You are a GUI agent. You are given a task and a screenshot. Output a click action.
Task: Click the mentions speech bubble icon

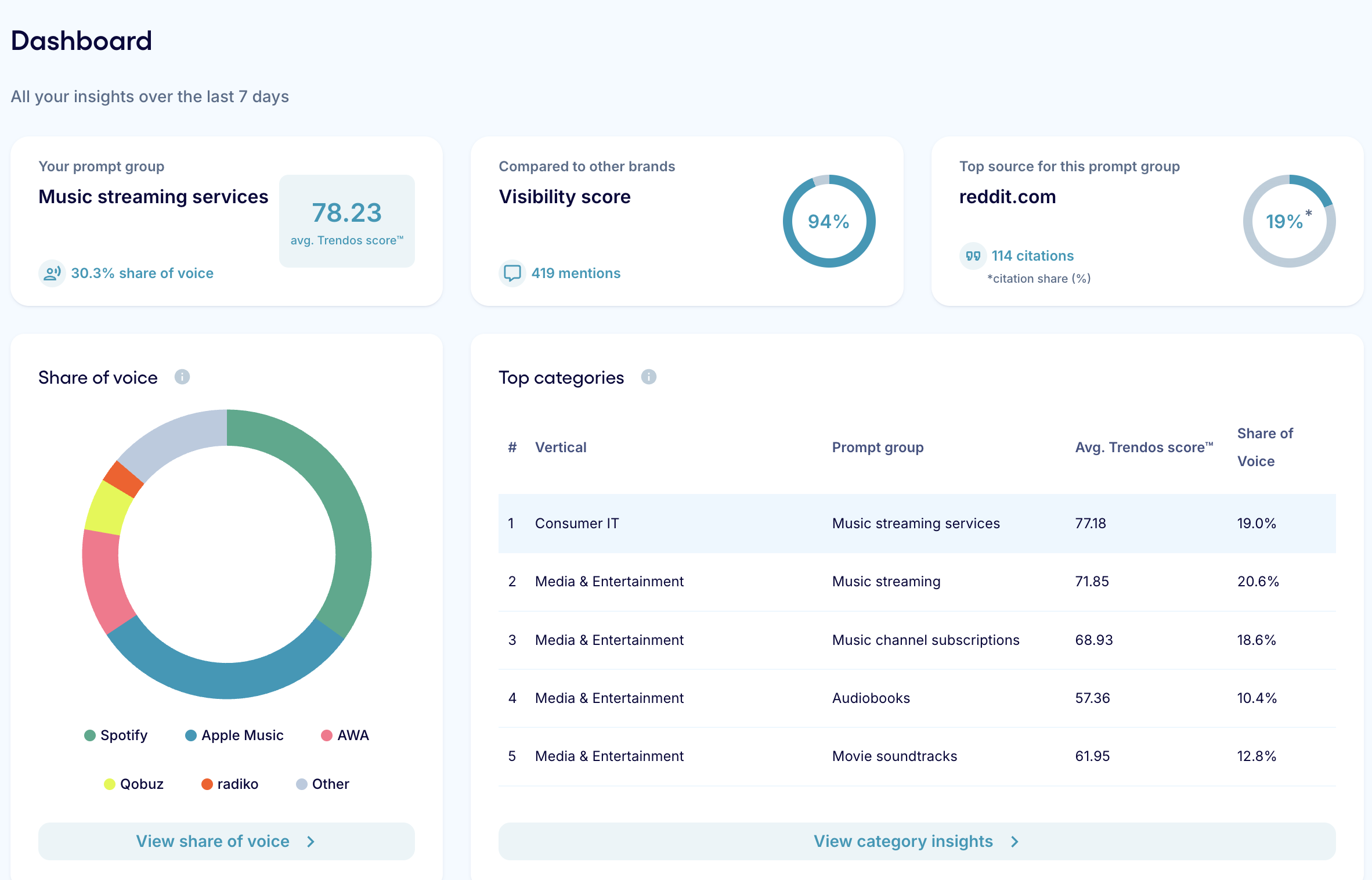(x=512, y=273)
